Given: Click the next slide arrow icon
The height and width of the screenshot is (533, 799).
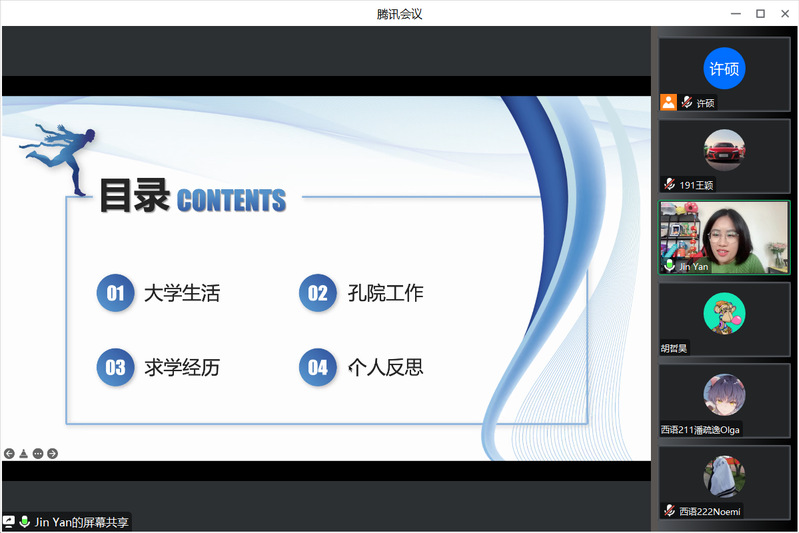Looking at the screenshot, I should [53, 453].
